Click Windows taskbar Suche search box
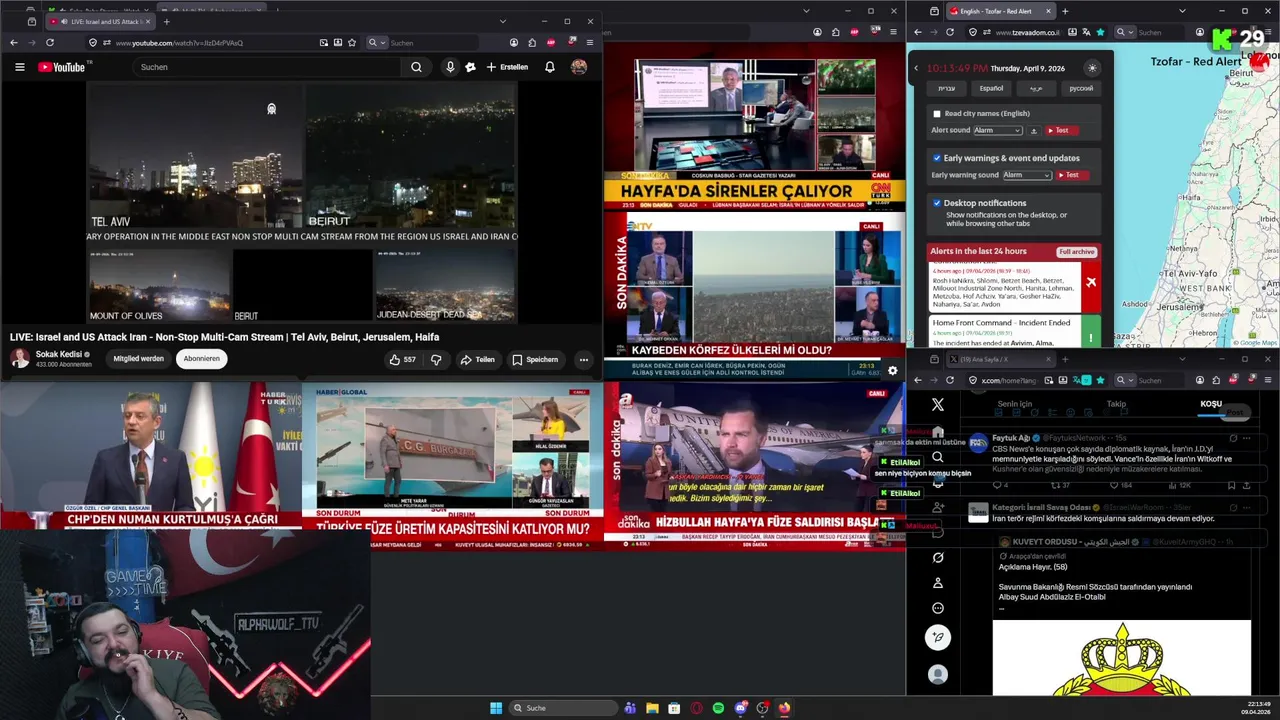1280x720 pixels. (x=563, y=708)
